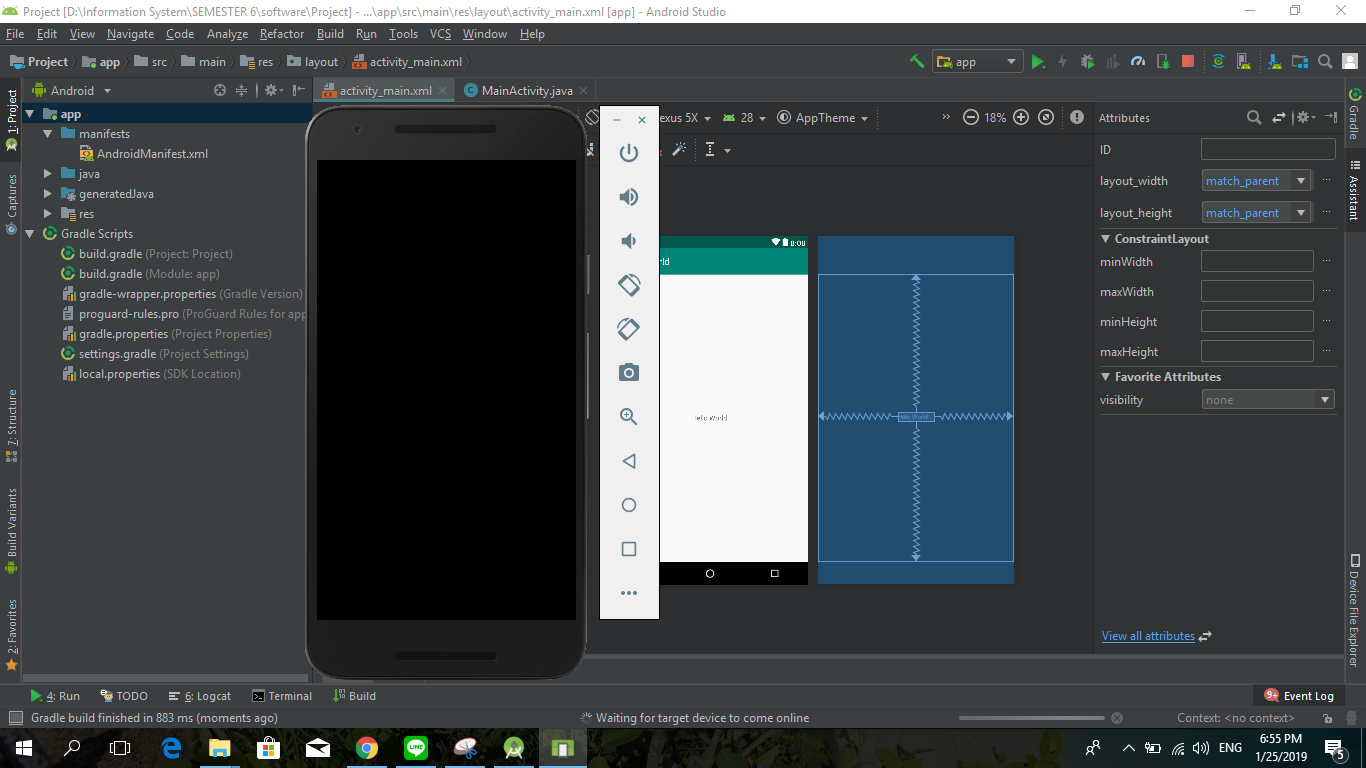
Task: Open the Event Log panel
Action: (1307, 695)
